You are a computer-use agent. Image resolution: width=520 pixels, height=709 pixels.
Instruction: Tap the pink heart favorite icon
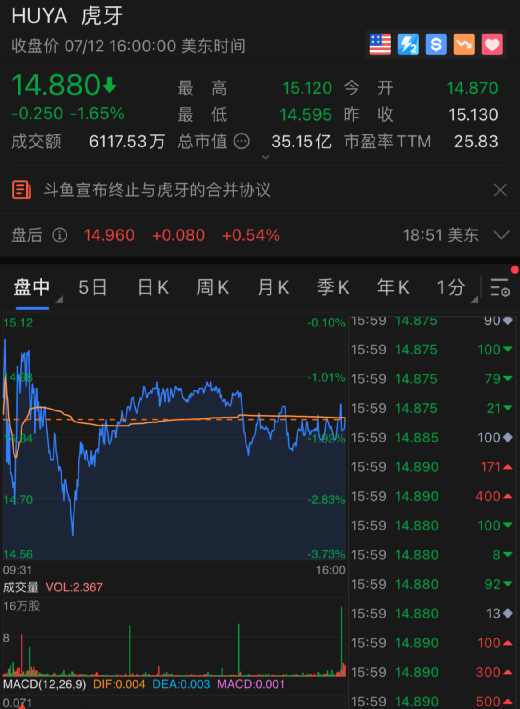[x=492, y=44]
